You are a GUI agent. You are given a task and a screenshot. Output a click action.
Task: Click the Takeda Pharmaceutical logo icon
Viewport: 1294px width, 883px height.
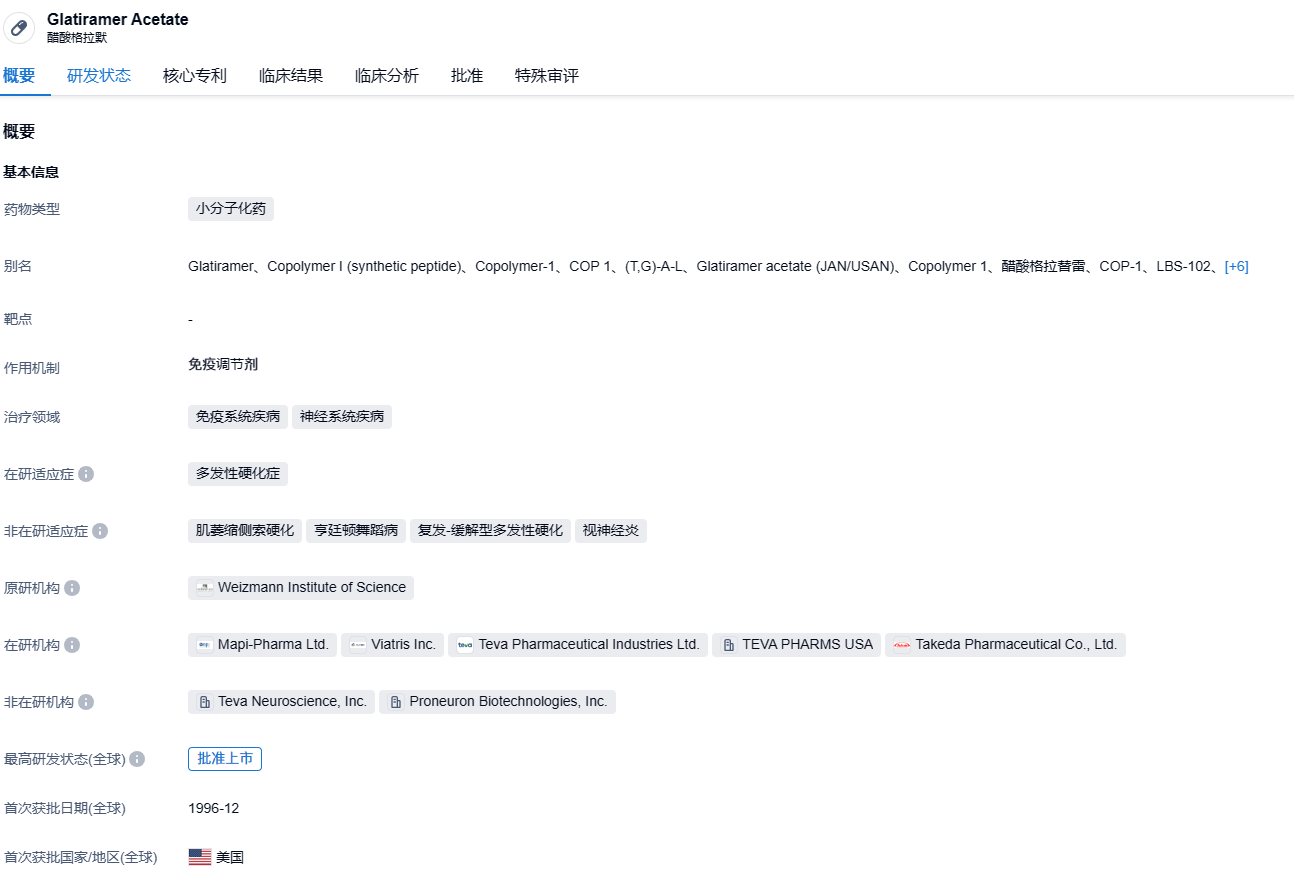(x=902, y=645)
